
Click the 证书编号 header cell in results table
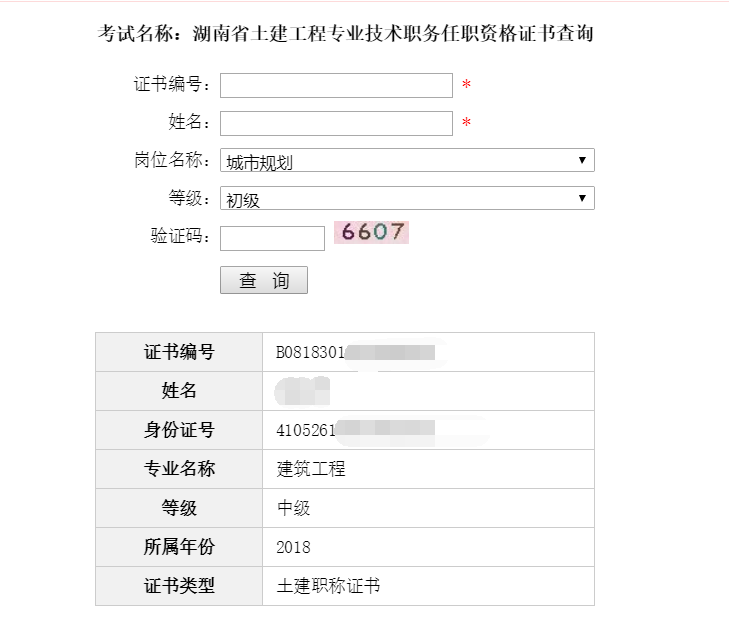(x=179, y=352)
